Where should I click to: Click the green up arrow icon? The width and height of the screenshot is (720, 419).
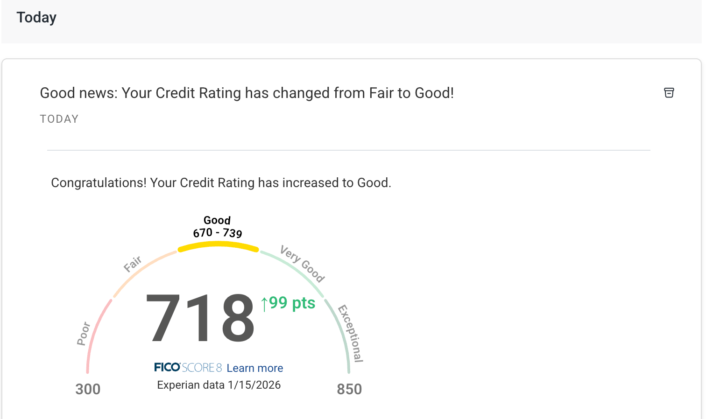[x=266, y=304]
